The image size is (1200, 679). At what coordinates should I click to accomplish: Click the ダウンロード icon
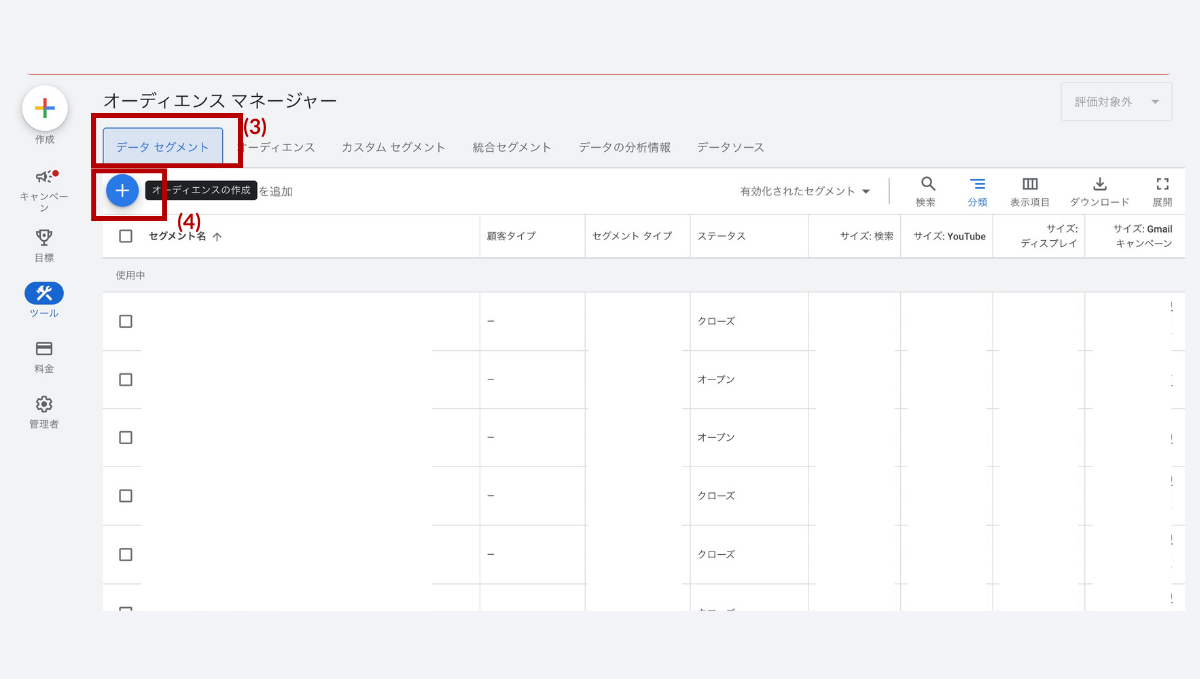tap(1100, 184)
